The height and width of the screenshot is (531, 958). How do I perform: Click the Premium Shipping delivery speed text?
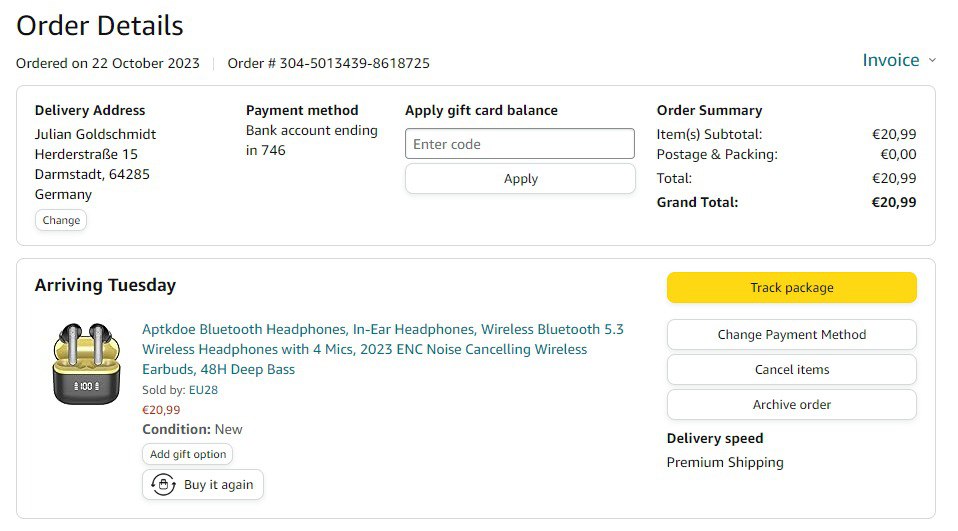(725, 462)
